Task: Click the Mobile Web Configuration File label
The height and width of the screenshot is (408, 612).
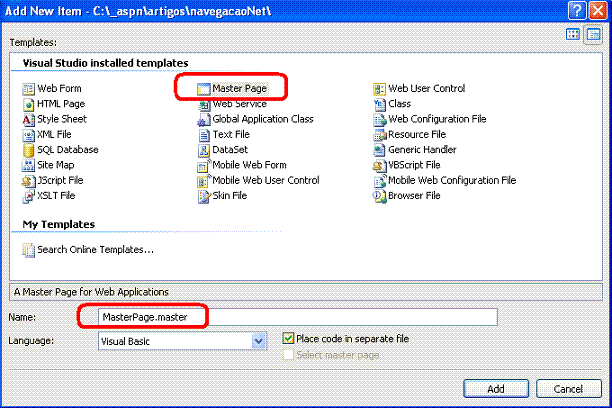Action: tap(452, 180)
